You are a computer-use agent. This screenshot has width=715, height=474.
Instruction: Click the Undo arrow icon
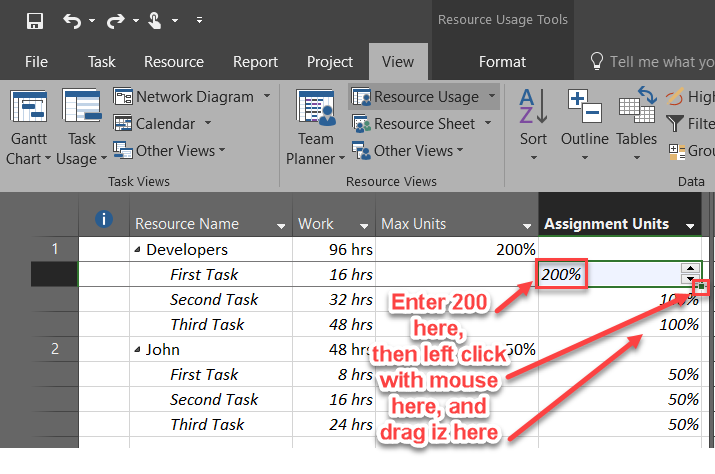pyautogui.click(x=72, y=20)
